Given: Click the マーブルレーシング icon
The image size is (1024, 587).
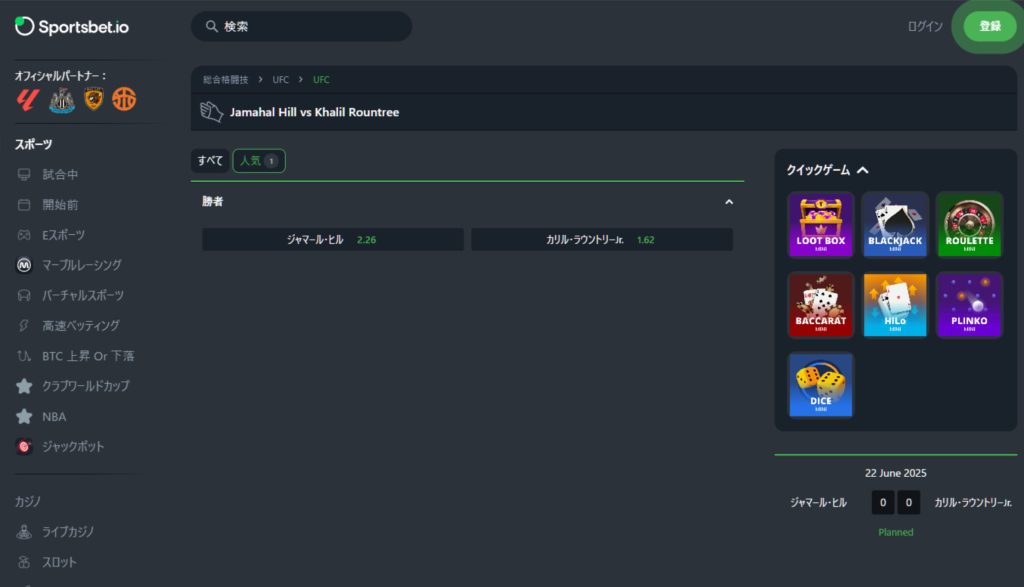Looking at the screenshot, I should click(x=24, y=265).
